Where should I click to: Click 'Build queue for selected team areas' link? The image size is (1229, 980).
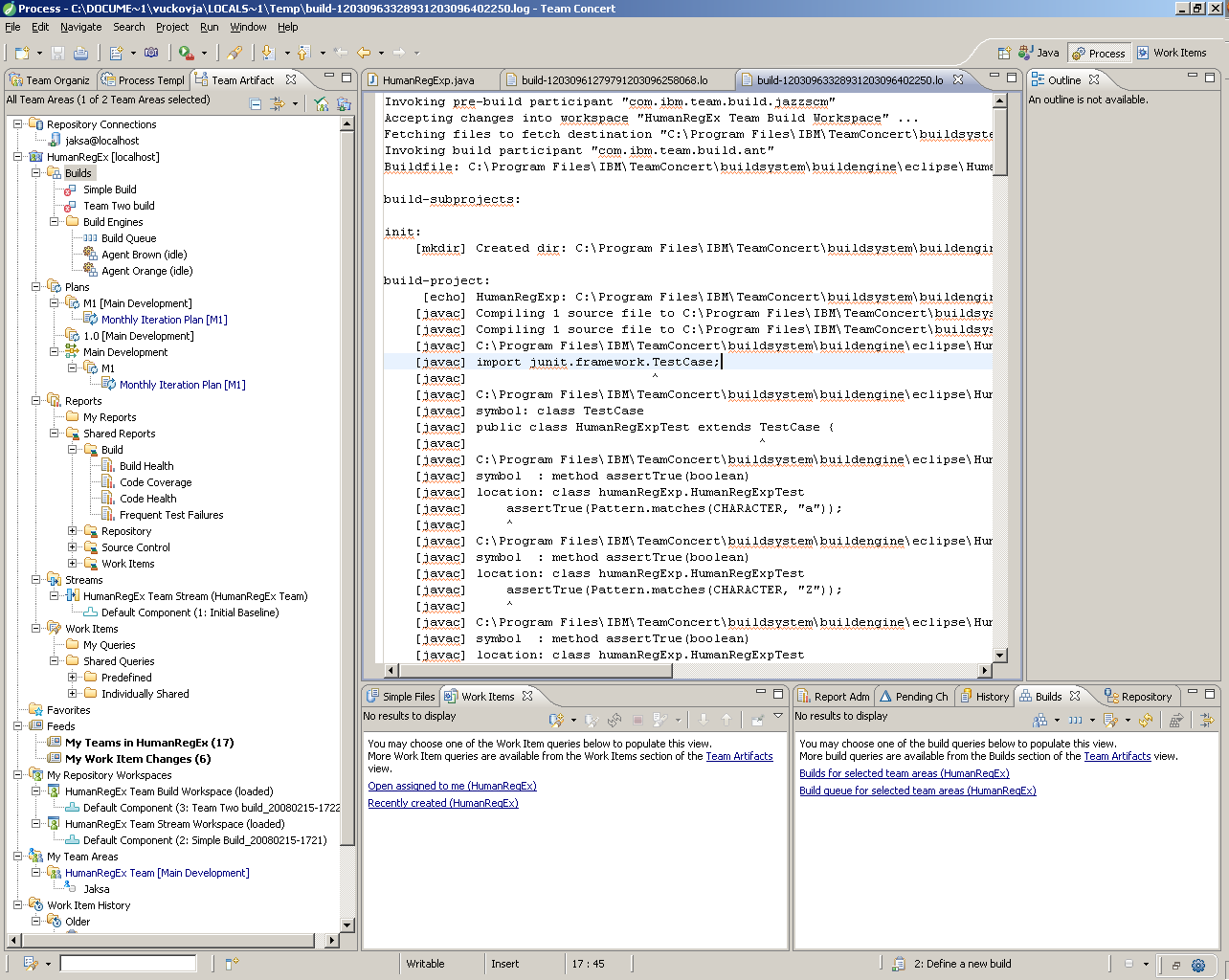[918, 791]
